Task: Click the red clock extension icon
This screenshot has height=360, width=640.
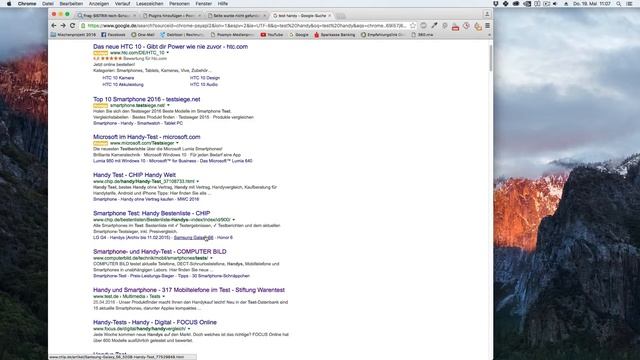Action: click(466, 26)
